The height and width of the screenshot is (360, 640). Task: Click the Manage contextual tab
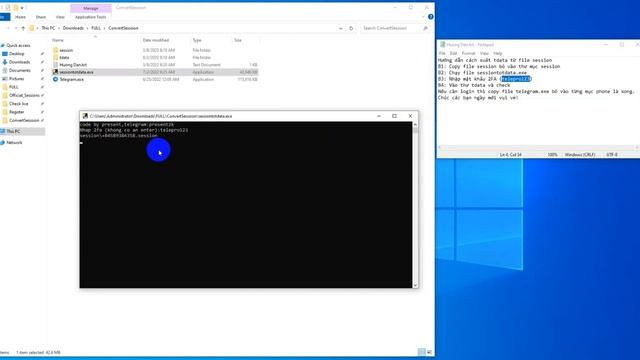(91, 8)
